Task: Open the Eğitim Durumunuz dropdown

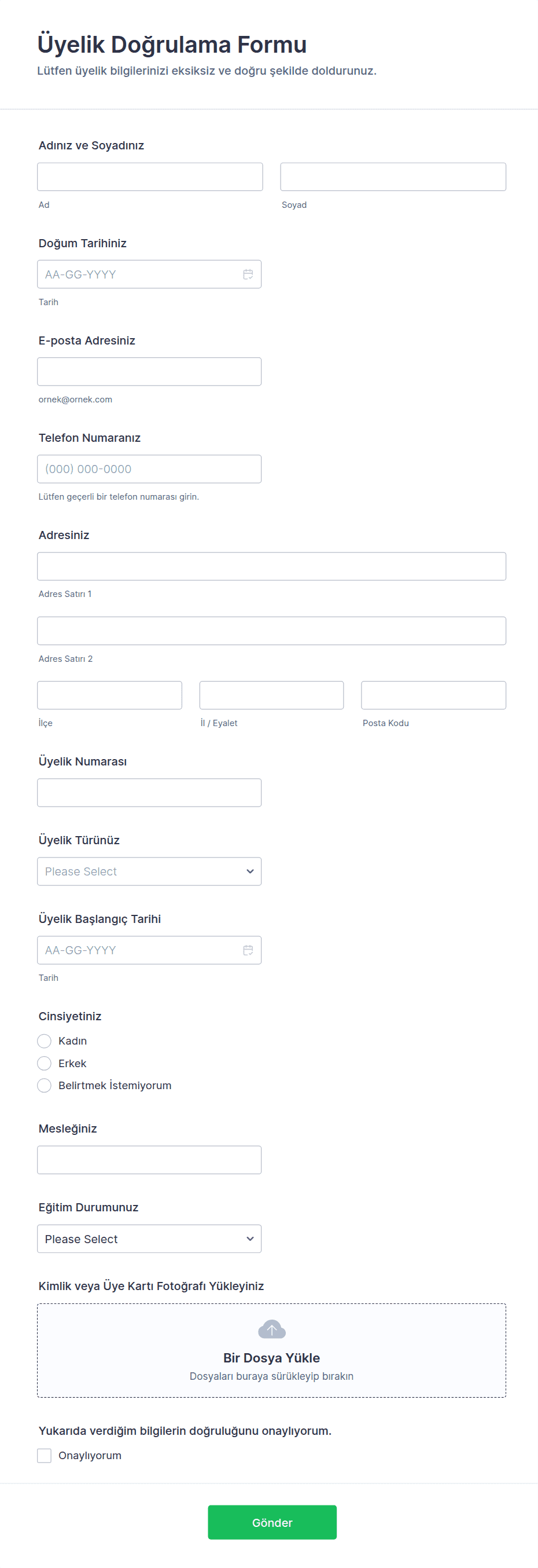Action: pos(149,1239)
